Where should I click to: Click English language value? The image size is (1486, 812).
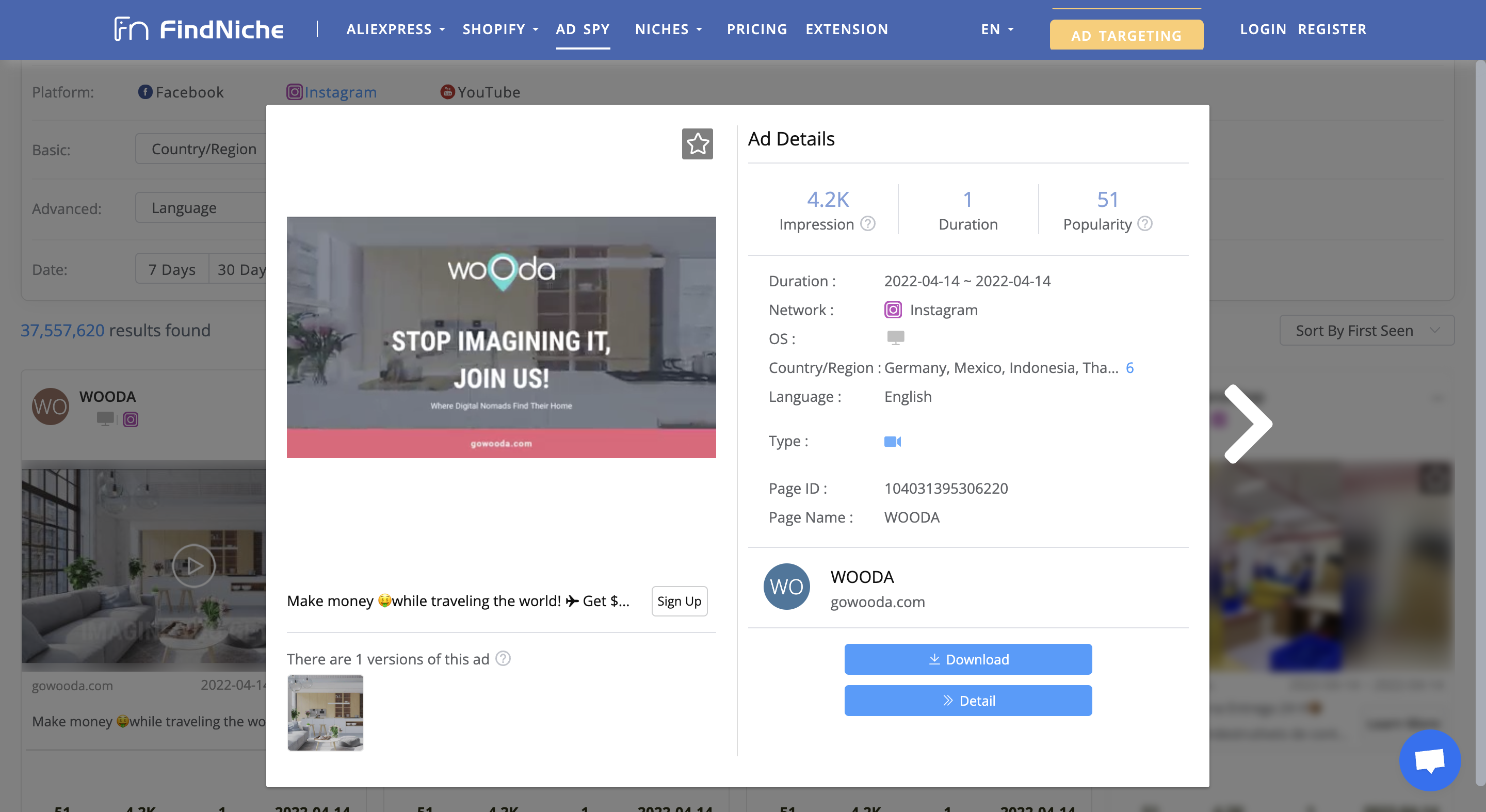908,397
